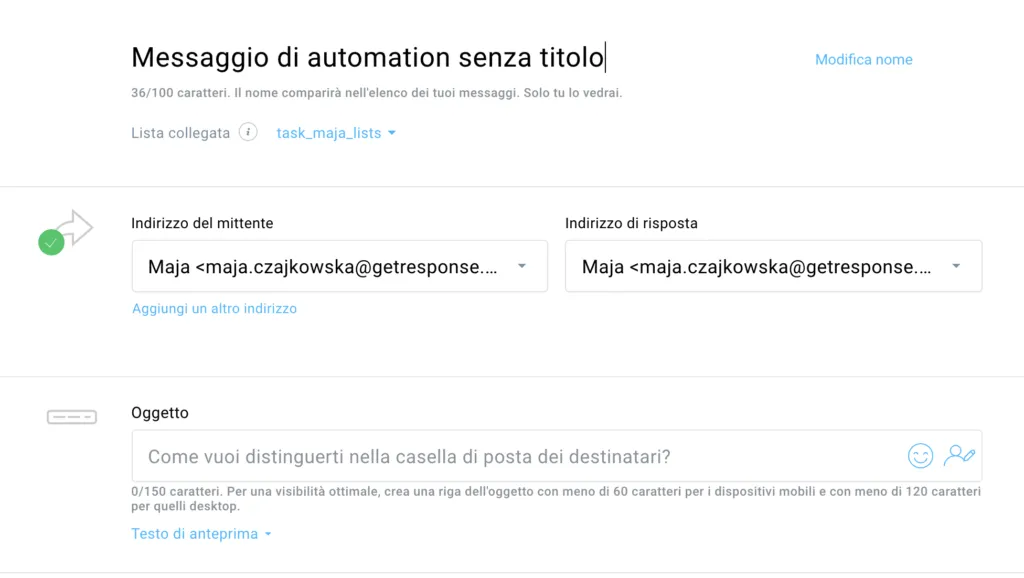This screenshot has width=1024, height=578.
Task: Click the caret arrow after task_maja_lists
Action: 392,133
